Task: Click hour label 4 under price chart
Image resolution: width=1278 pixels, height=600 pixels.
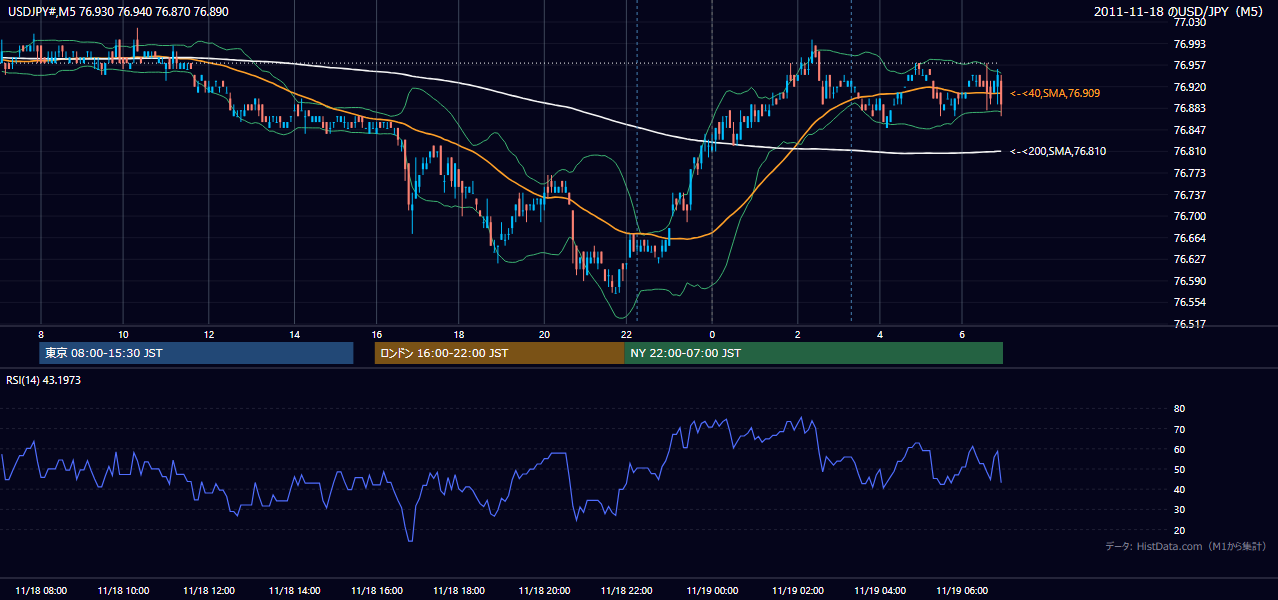Action: (880, 333)
